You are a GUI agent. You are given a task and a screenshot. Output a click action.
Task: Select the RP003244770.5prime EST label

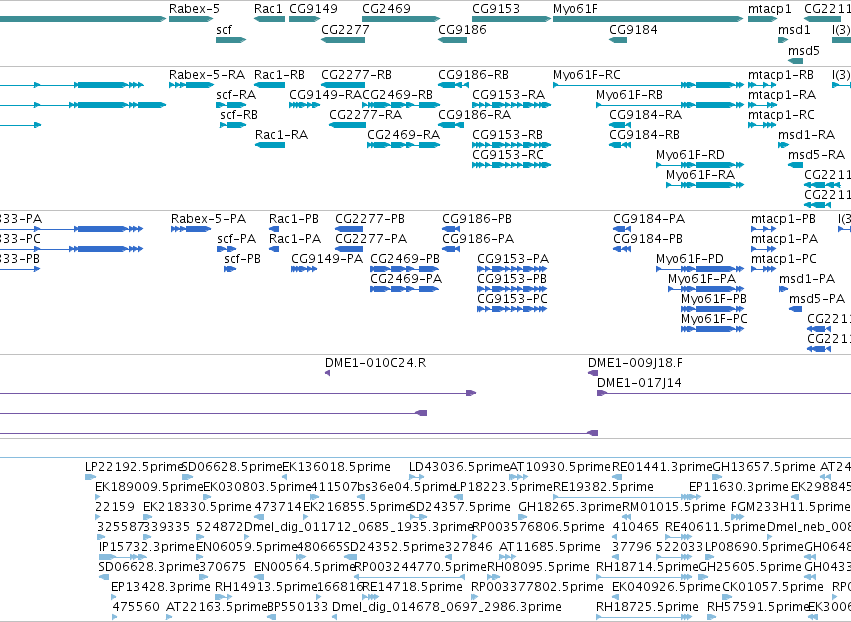coord(421,567)
